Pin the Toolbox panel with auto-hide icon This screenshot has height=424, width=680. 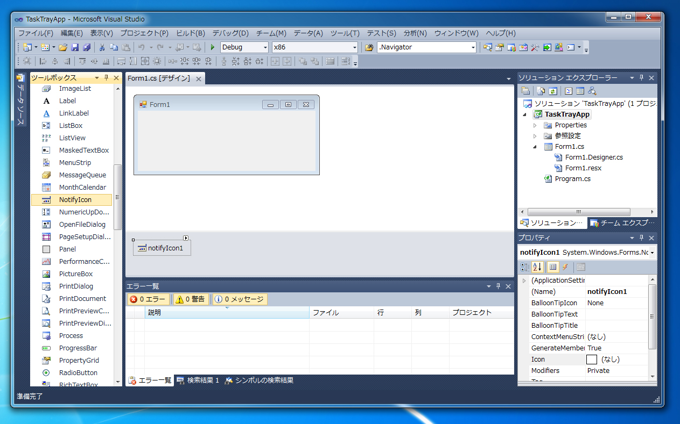coord(106,78)
